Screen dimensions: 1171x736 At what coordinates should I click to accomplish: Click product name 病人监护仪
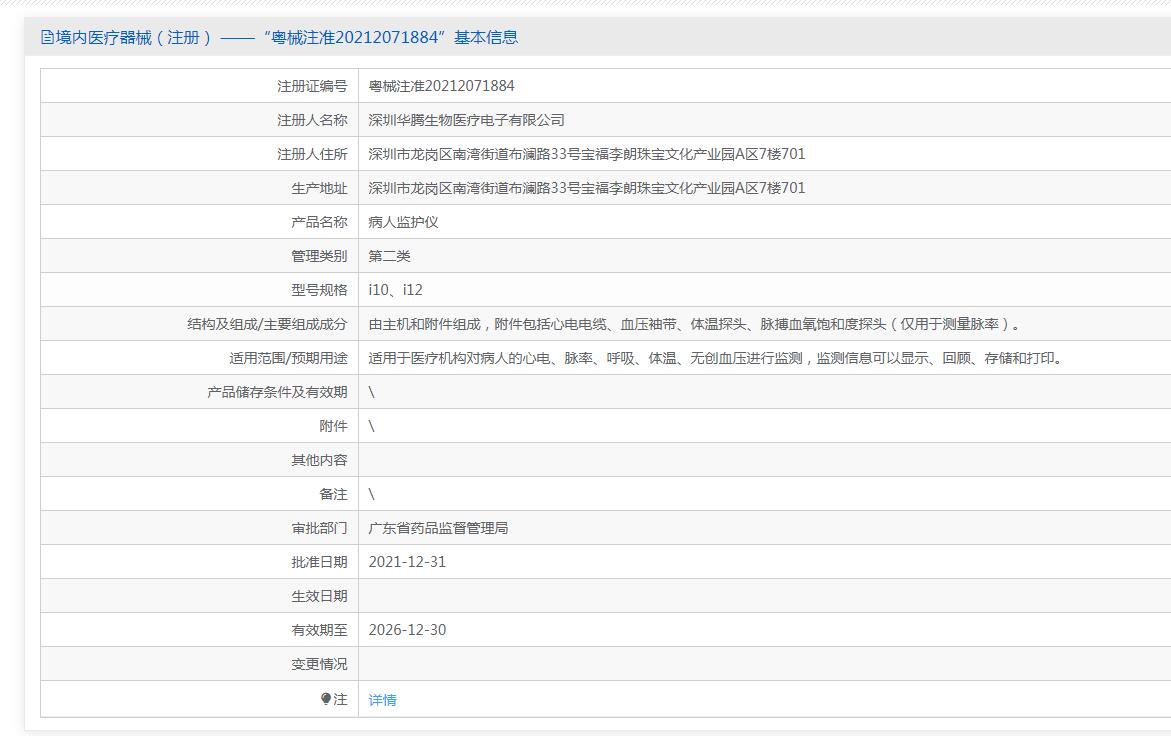(x=403, y=222)
